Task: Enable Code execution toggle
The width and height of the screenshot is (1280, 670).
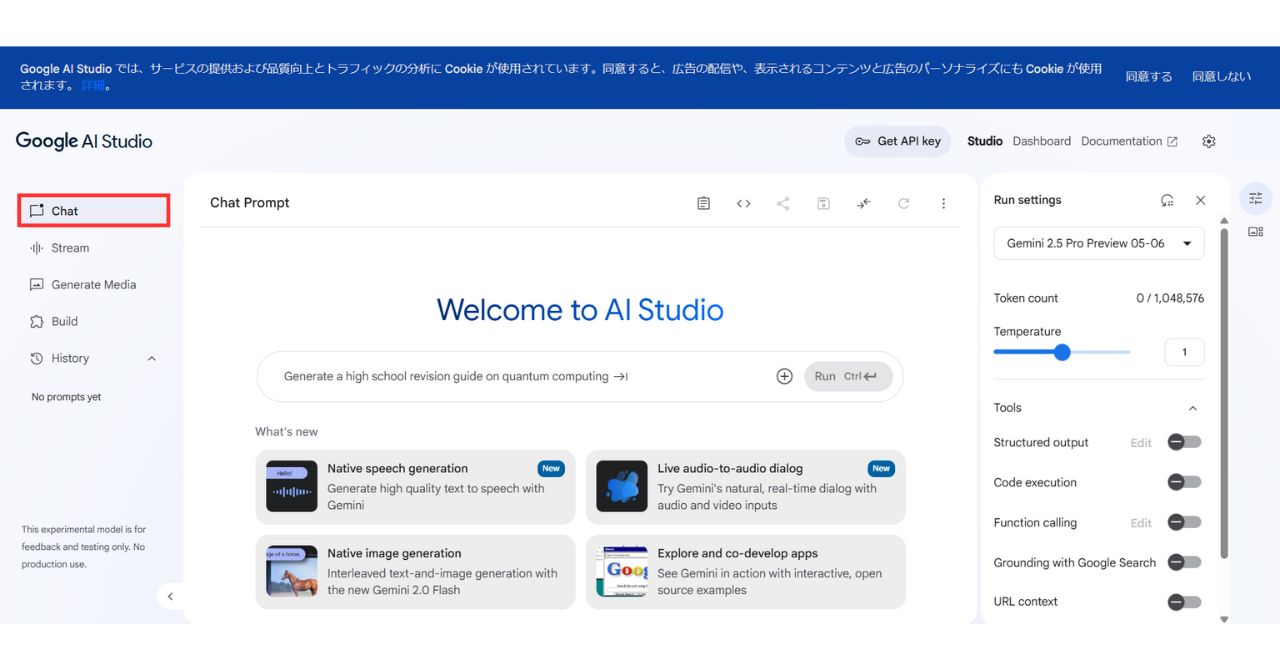Action: click(x=1184, y=482)
